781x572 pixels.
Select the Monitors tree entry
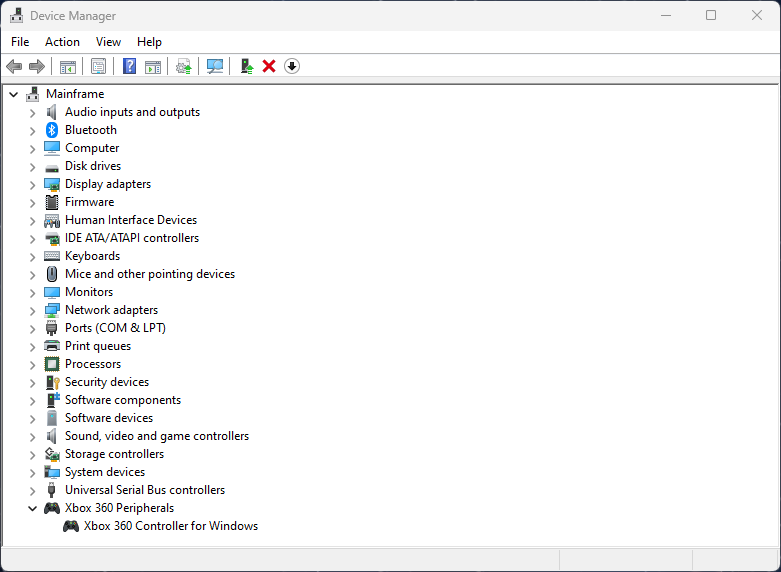(89, 292)
